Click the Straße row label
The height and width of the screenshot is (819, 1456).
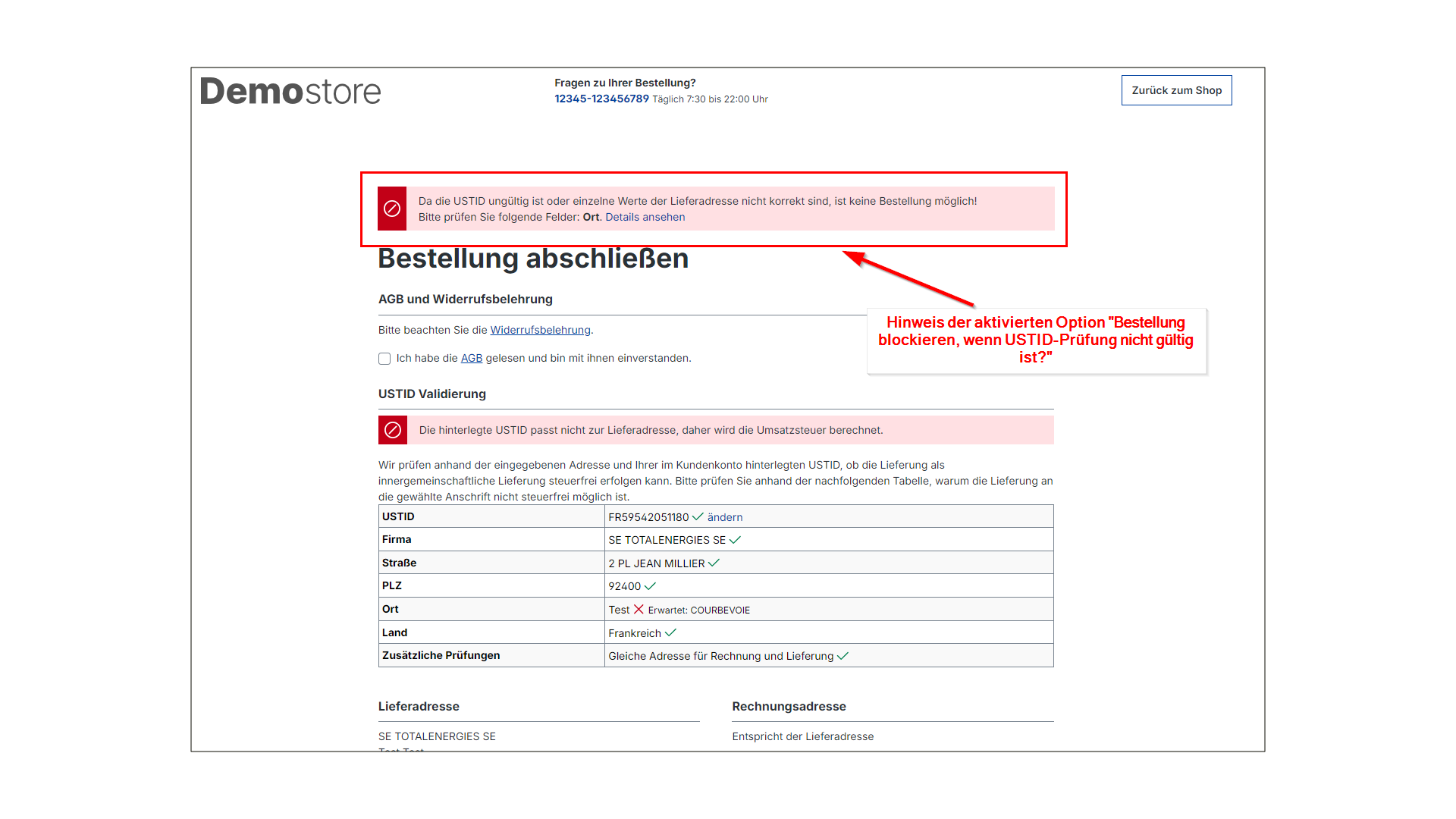coord(400,563)
